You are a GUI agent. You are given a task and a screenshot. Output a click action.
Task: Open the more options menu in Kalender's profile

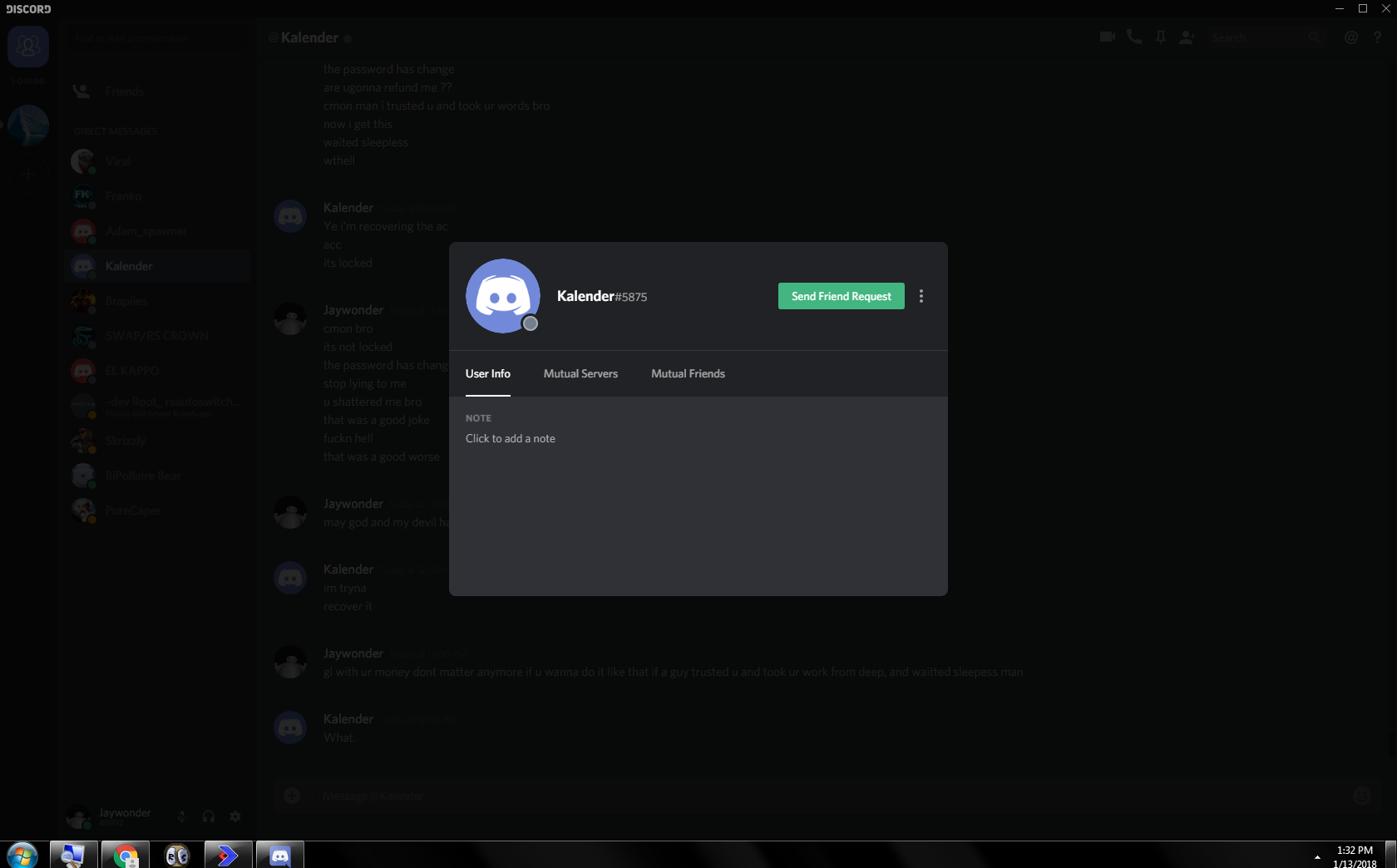(921, 296)
